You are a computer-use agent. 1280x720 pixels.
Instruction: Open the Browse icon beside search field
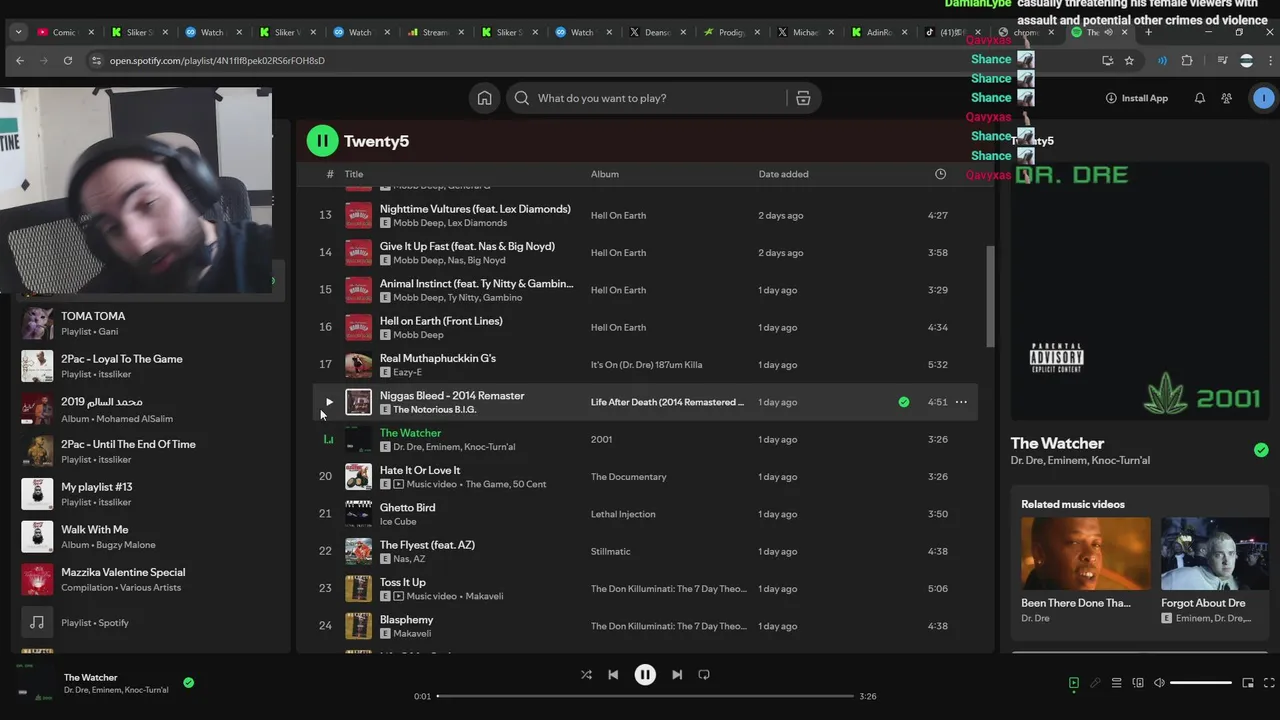coord(803,98)
